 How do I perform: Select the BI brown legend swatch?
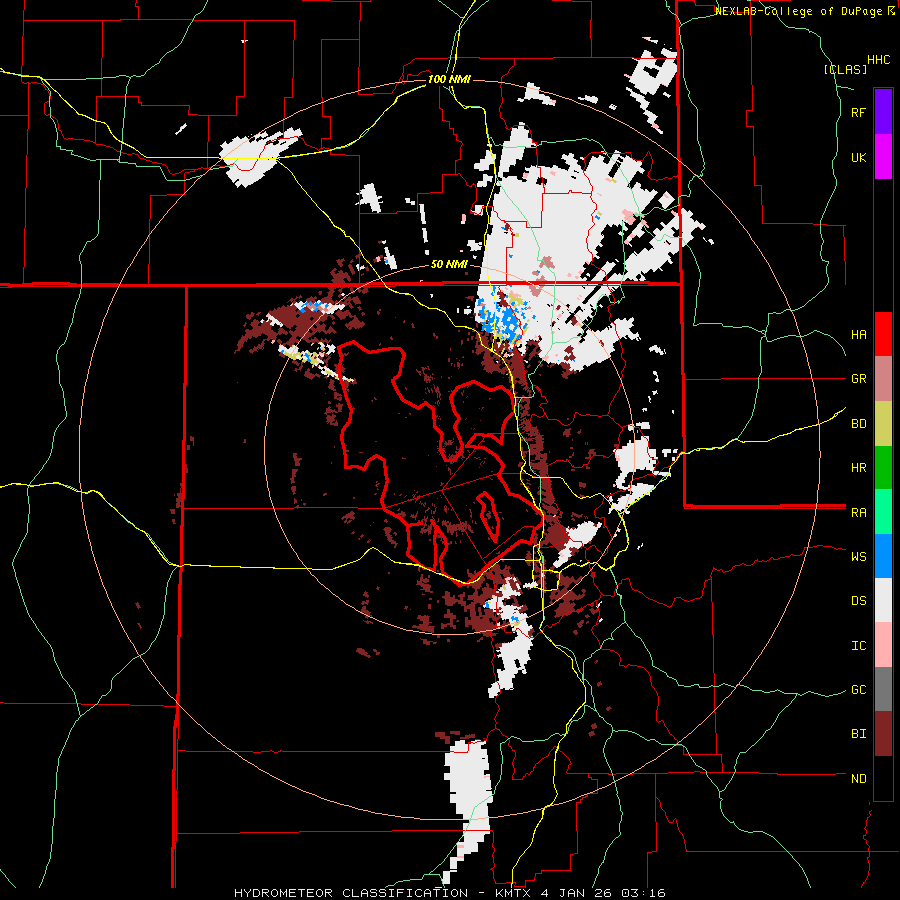click(x=883, y=734)
